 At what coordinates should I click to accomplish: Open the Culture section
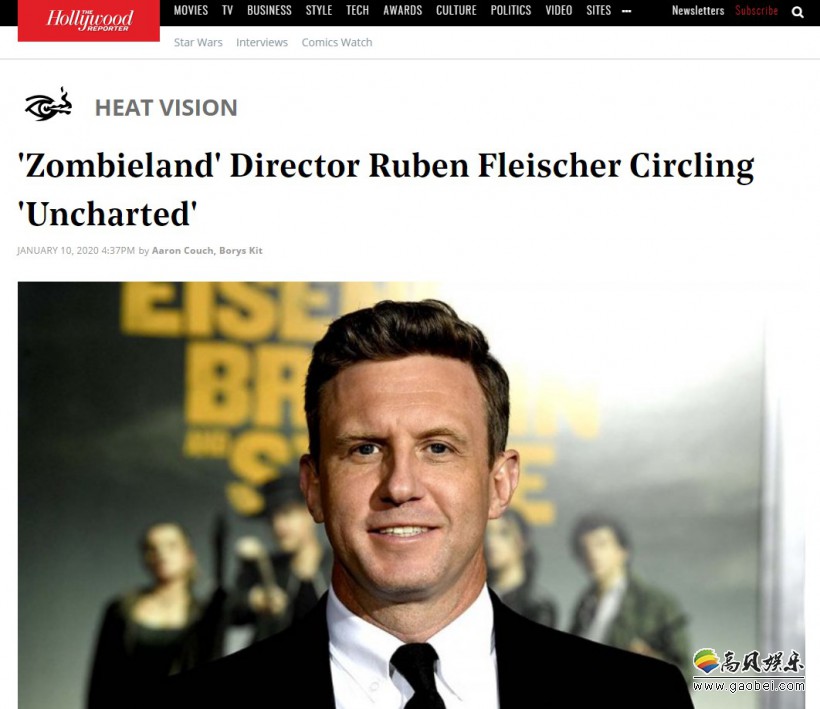(457, 10)
